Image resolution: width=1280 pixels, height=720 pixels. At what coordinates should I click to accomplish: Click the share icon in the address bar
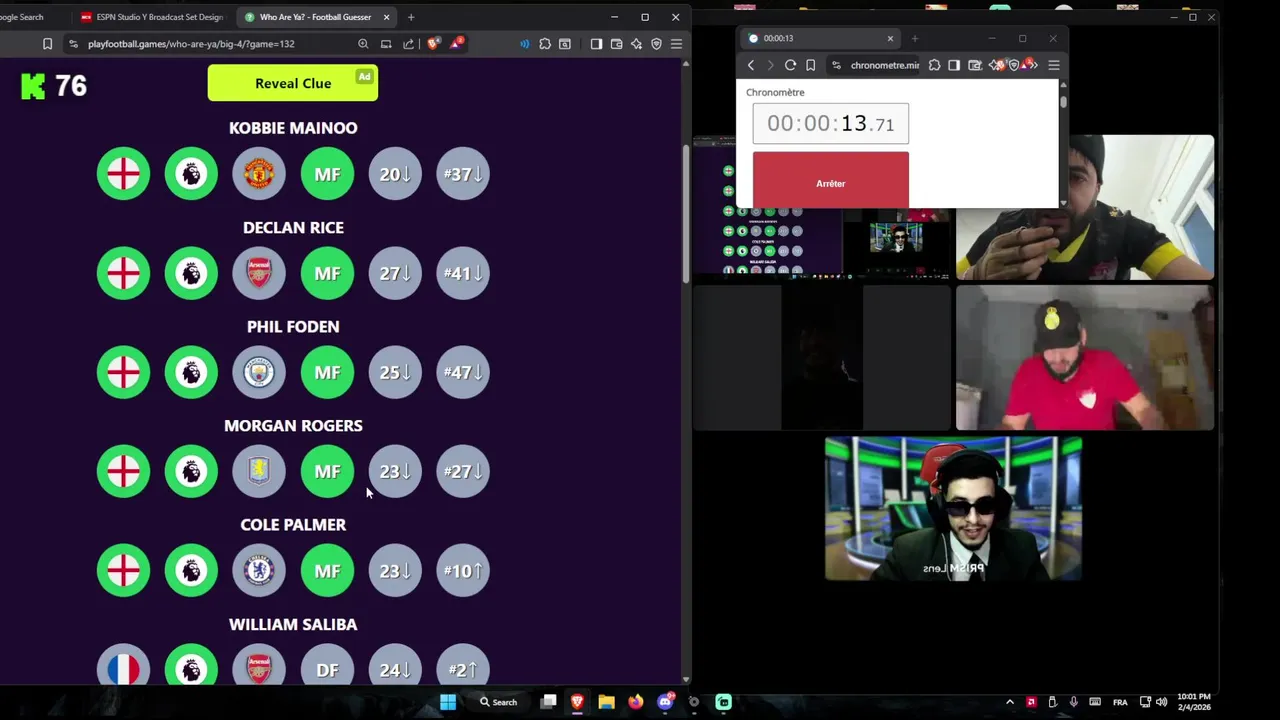coord(408,44)
